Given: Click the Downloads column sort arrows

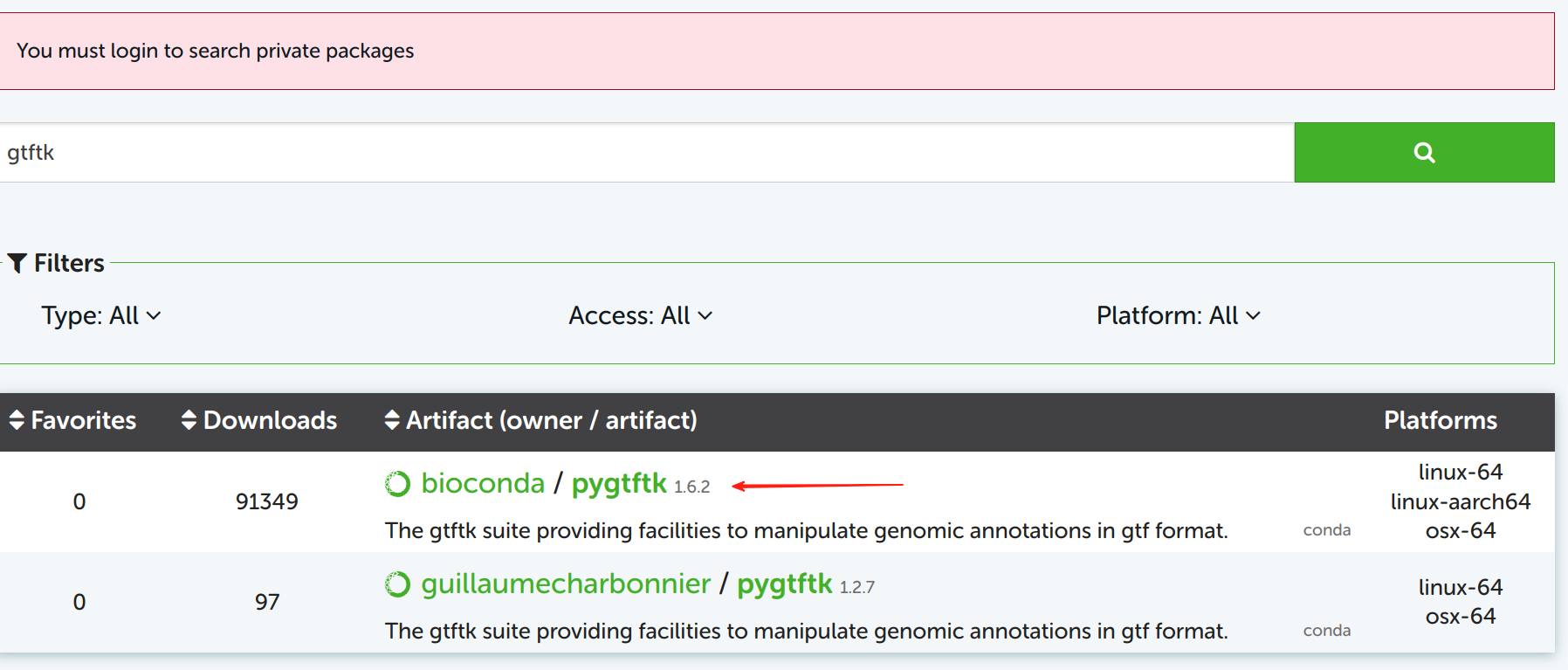Looking at the screenshot, I should (x=189, y=420).
